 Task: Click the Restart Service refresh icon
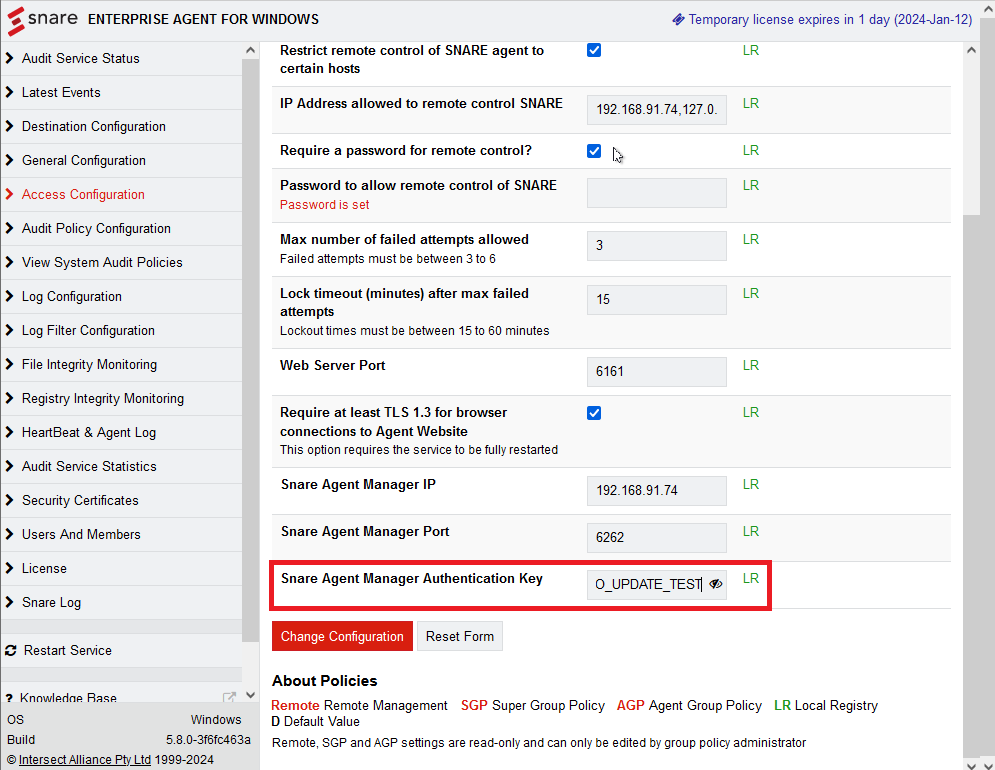click(x=11, y=651)
